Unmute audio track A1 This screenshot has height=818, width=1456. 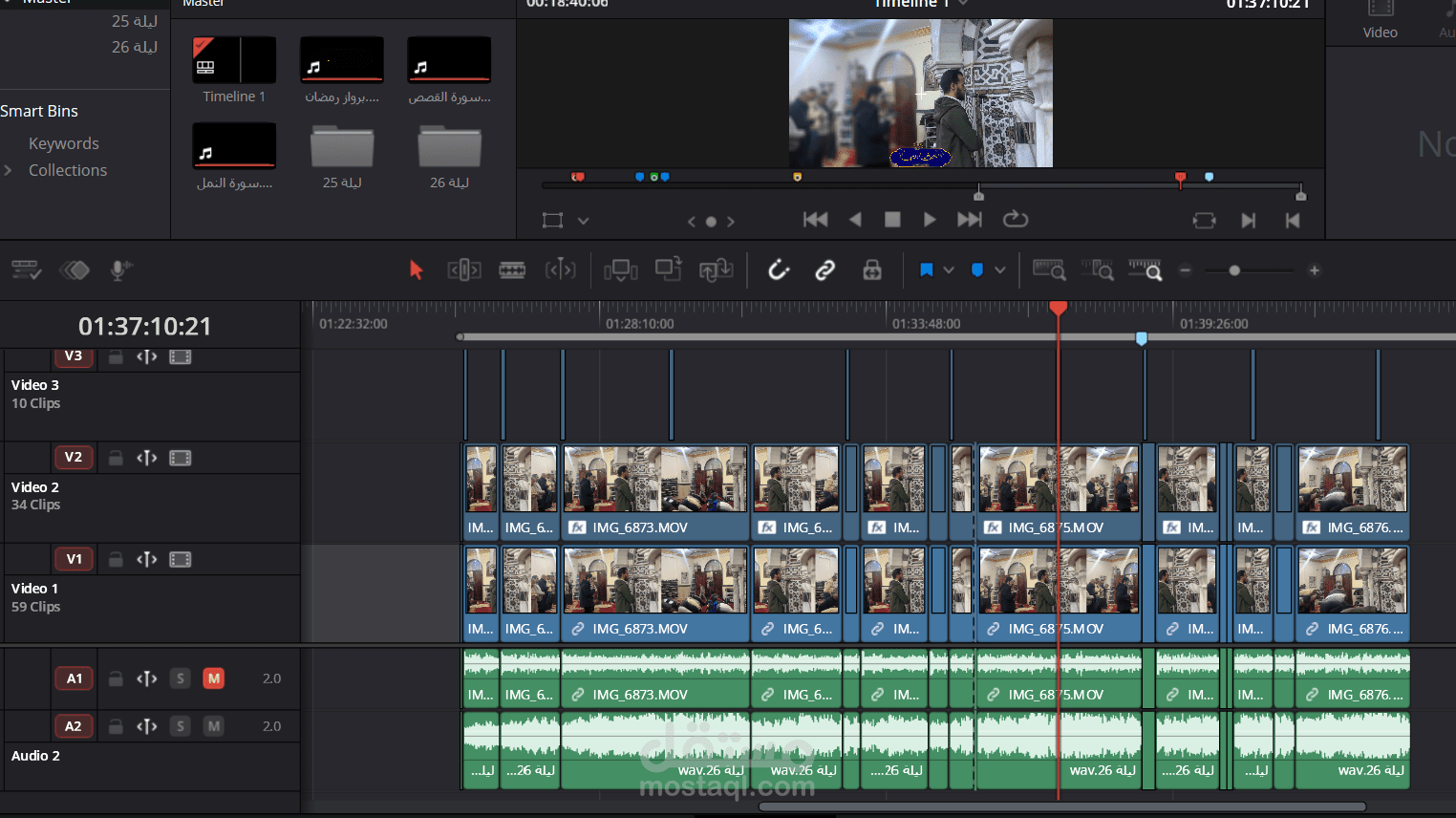click(213, 678)
